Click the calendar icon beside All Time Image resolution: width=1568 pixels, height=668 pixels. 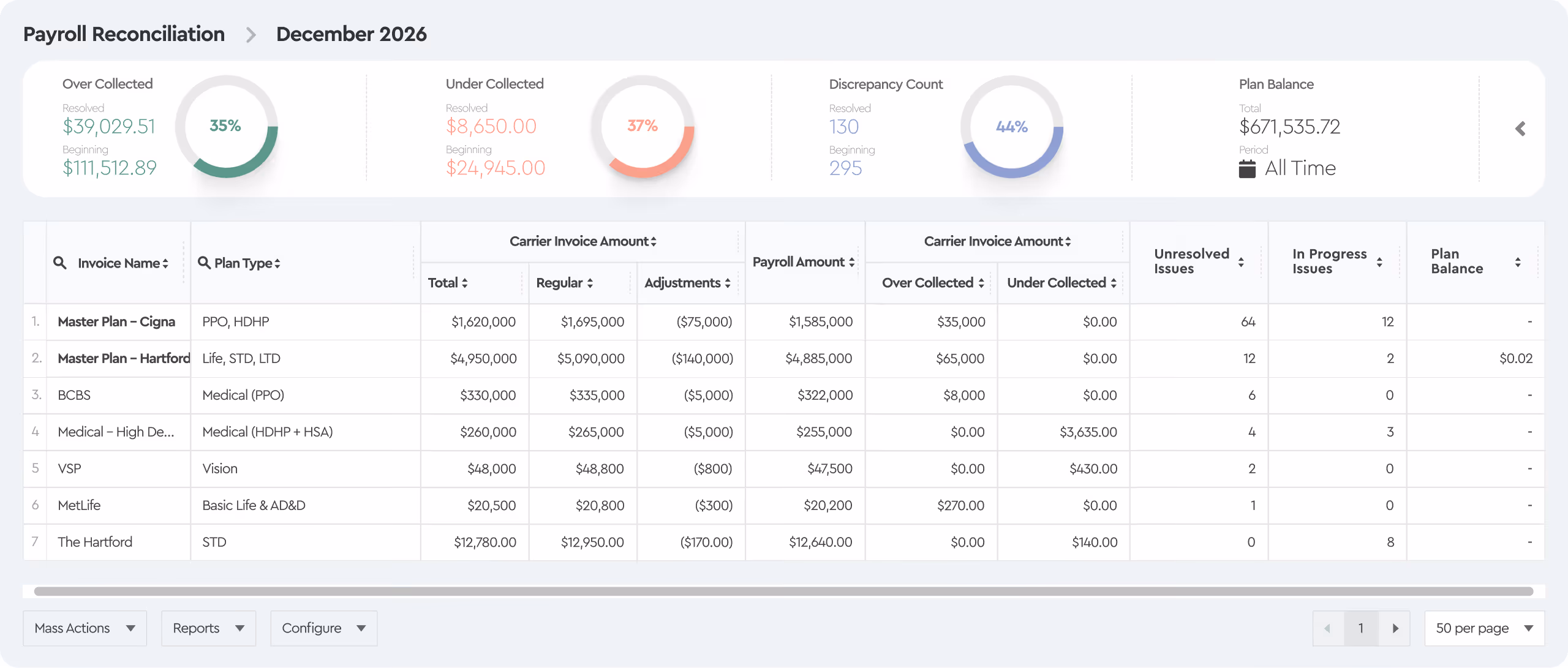(1247, 168)
